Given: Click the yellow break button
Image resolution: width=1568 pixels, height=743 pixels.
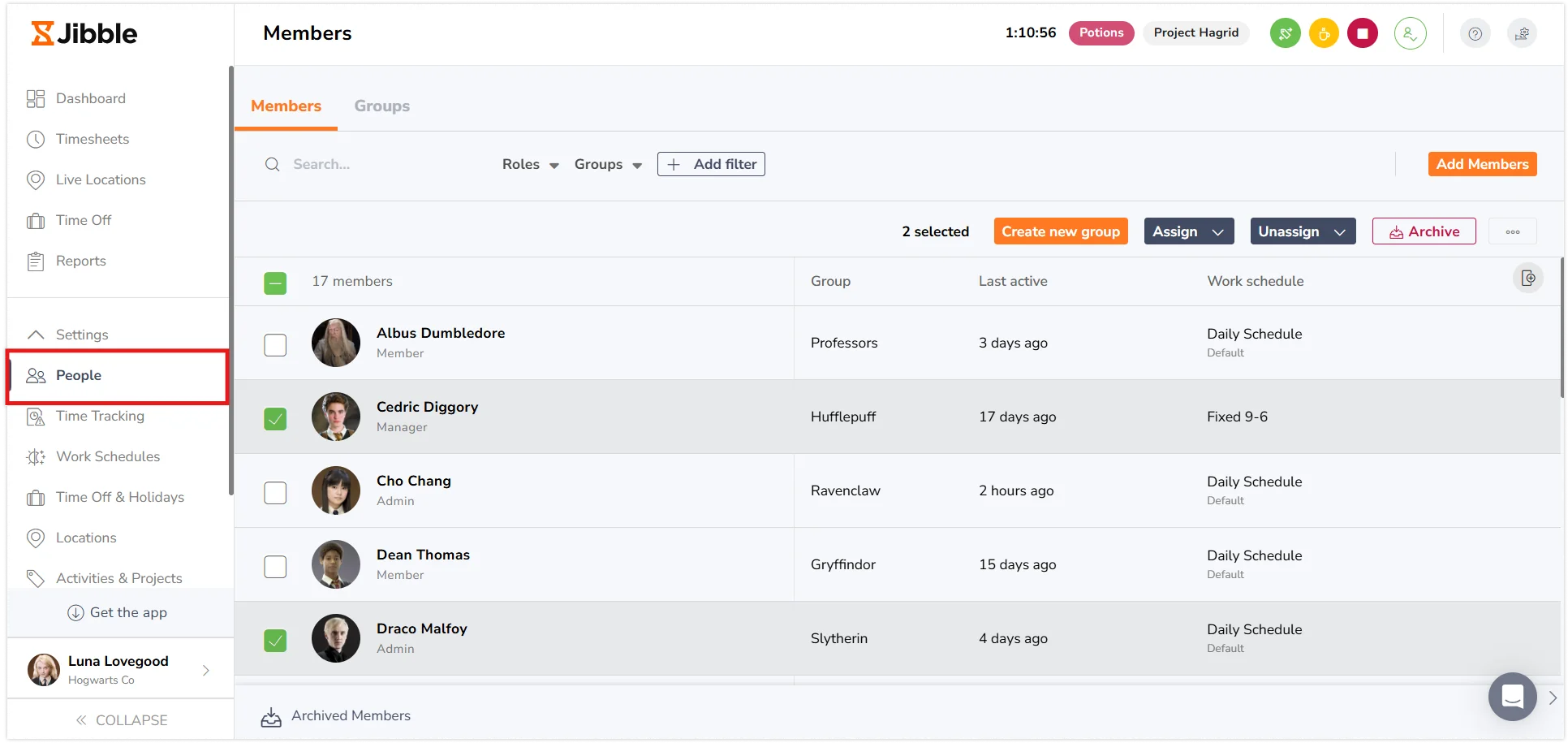Looking at the screenshot, I should pyautogui.click(x=1324, y=33).
